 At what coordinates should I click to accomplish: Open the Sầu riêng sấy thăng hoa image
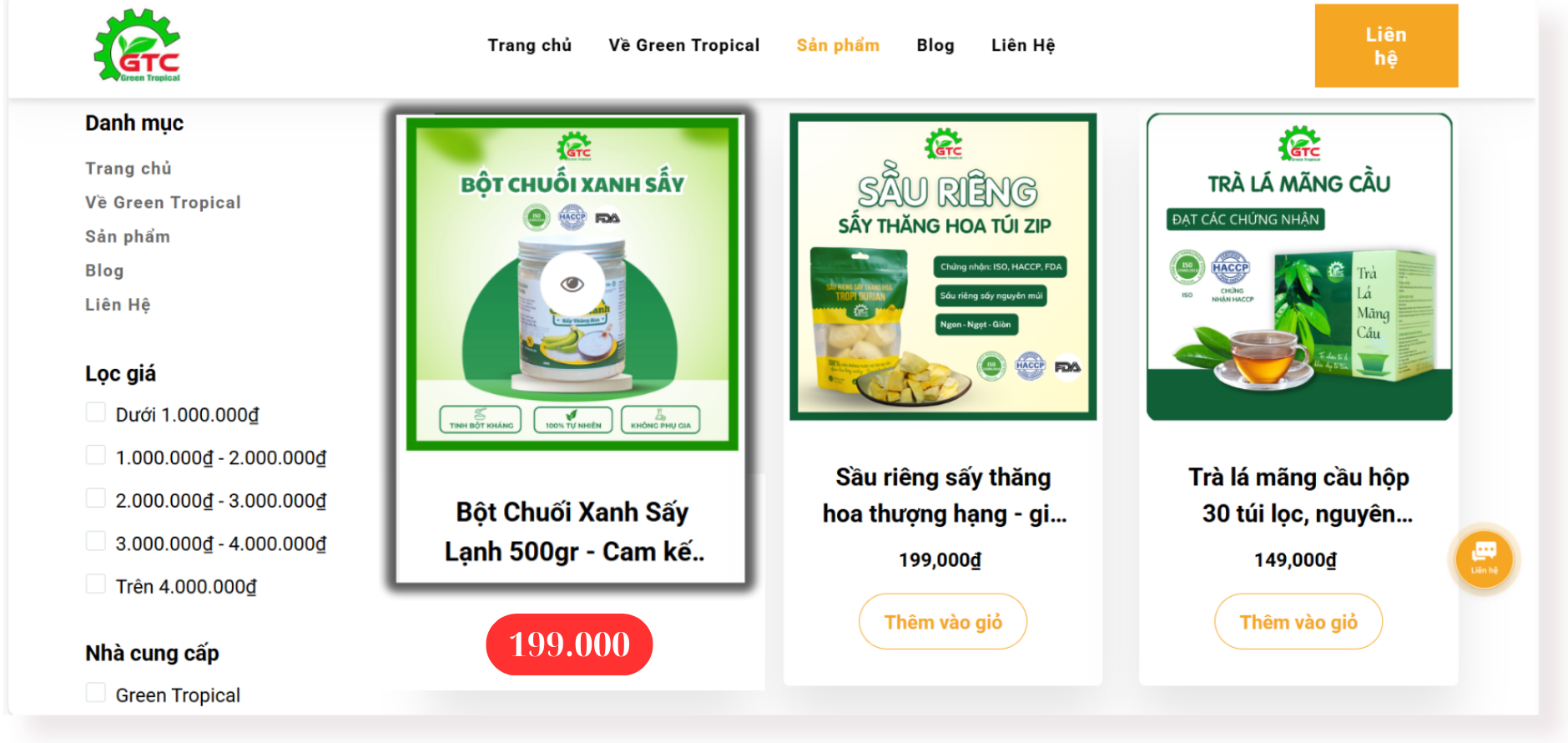[943, 266]
